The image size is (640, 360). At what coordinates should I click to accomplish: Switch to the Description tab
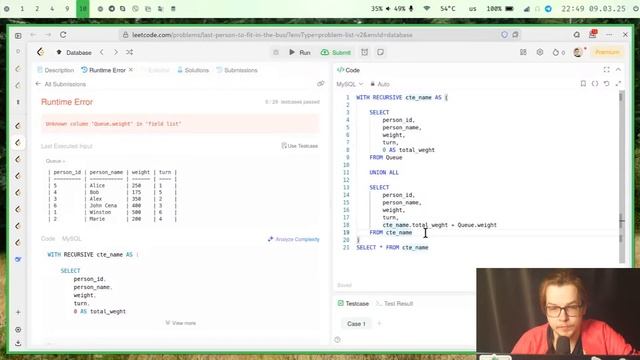tap(56, 70)
